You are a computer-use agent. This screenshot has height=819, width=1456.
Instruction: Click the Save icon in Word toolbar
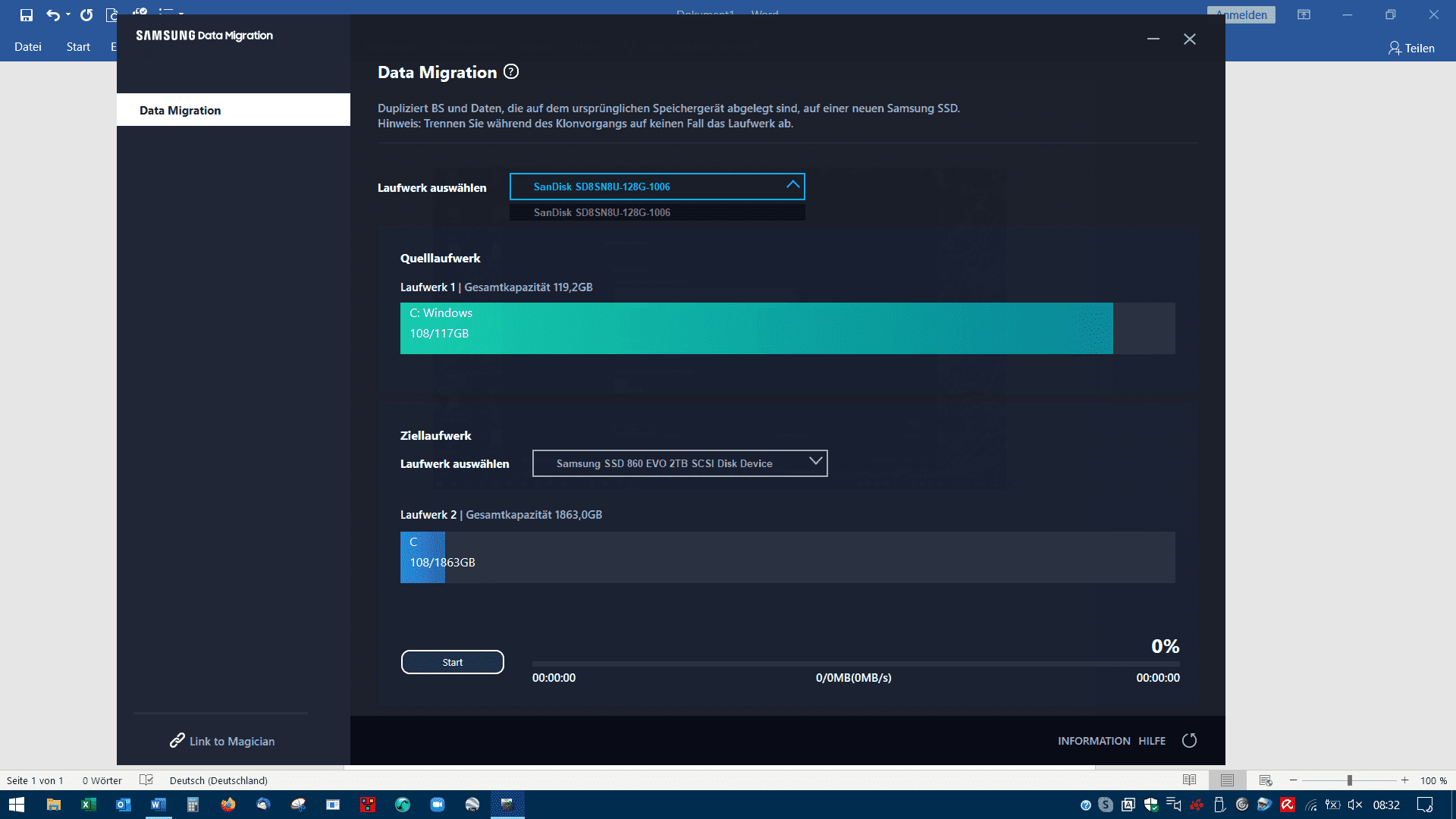point(27,14)
